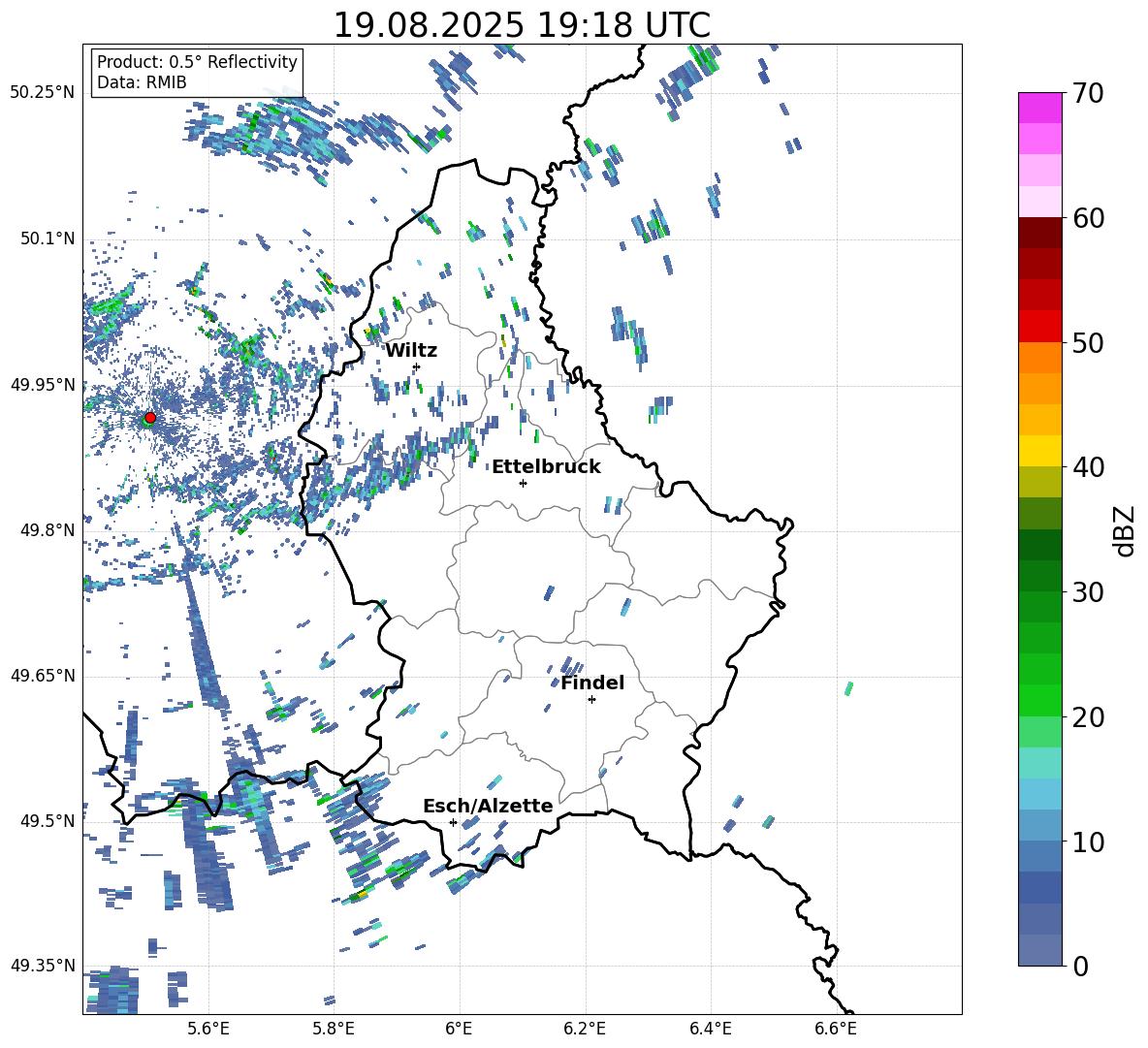Click the latitude label '50.25°N'
Screen dimensions: 1148x1048
(43, 93)
